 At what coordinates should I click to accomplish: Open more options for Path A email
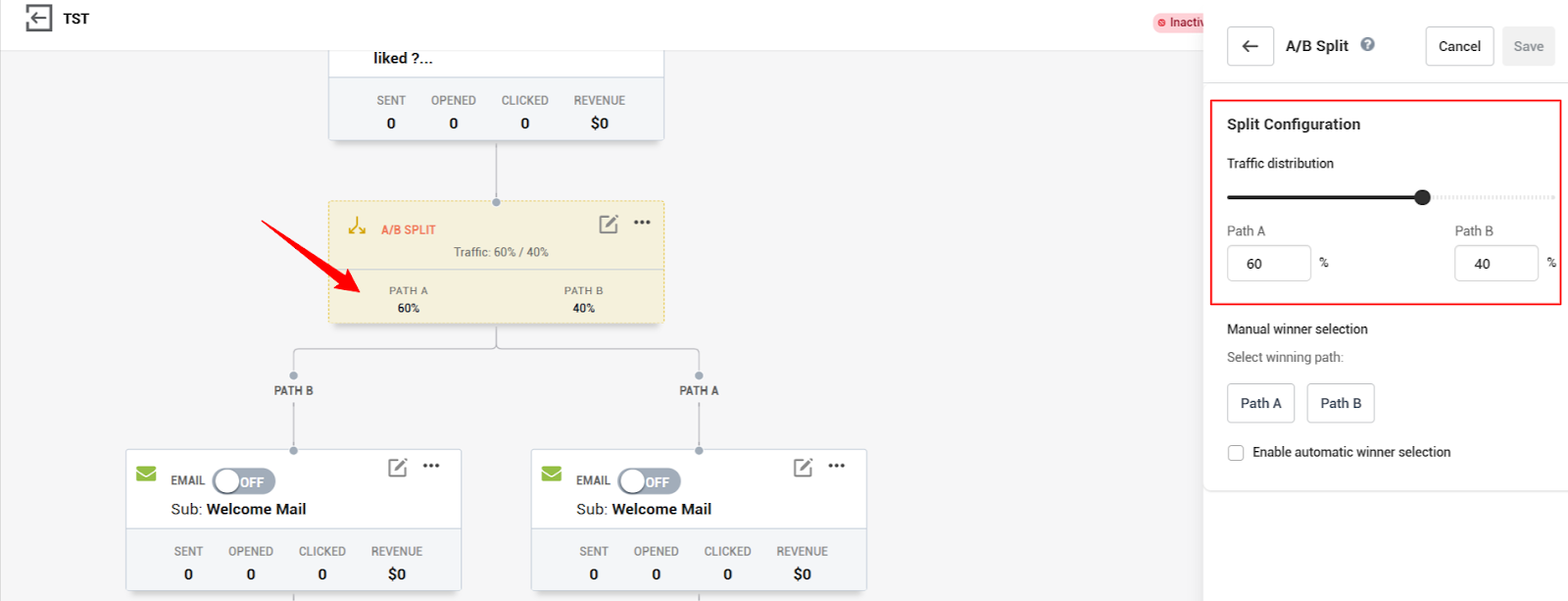(x=836, y=466)
